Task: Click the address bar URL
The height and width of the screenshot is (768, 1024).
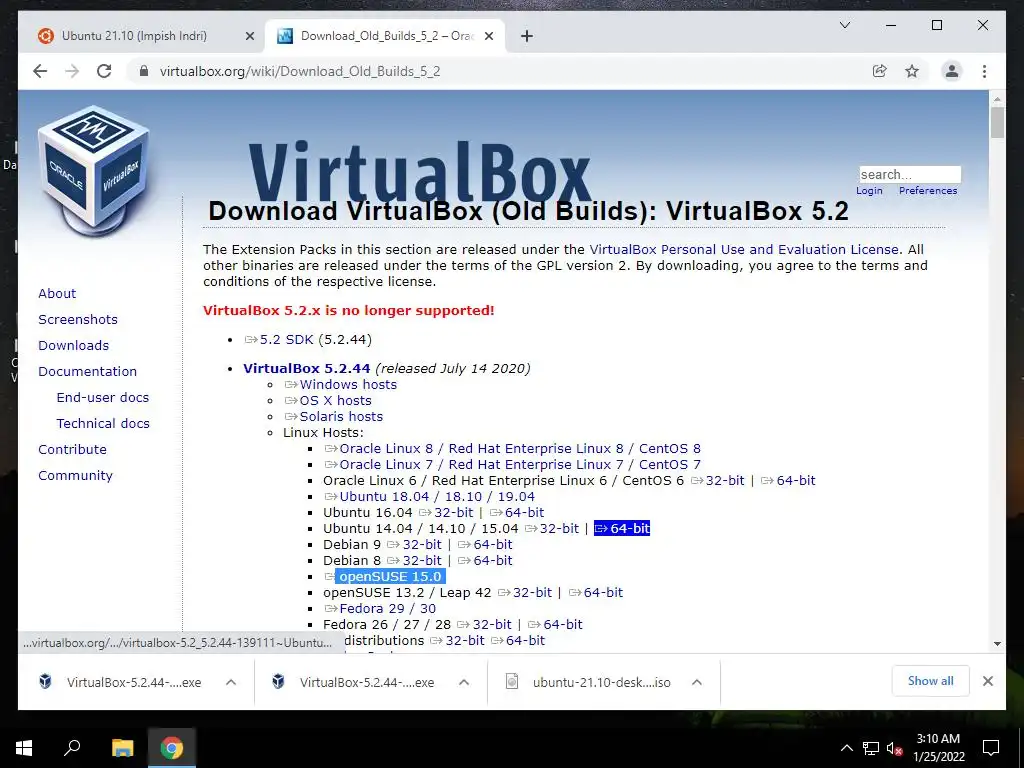Action: (x=300, y=71)
